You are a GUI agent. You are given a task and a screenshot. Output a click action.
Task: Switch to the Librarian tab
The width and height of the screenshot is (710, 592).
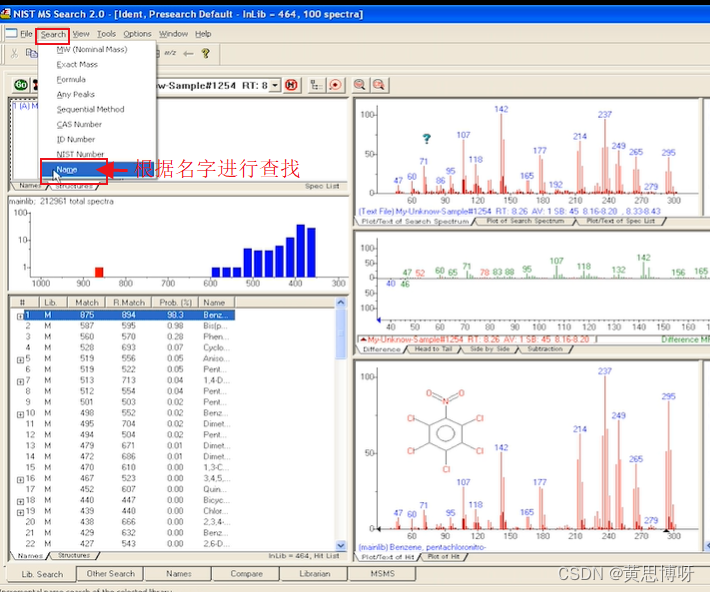point(314,573)
